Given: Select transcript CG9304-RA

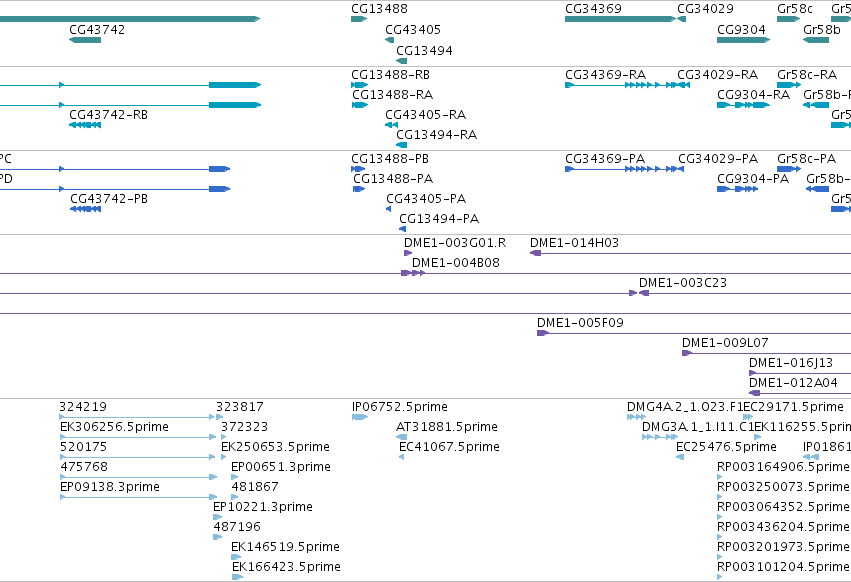Looking at the screenshot, I should pos(743,105).
